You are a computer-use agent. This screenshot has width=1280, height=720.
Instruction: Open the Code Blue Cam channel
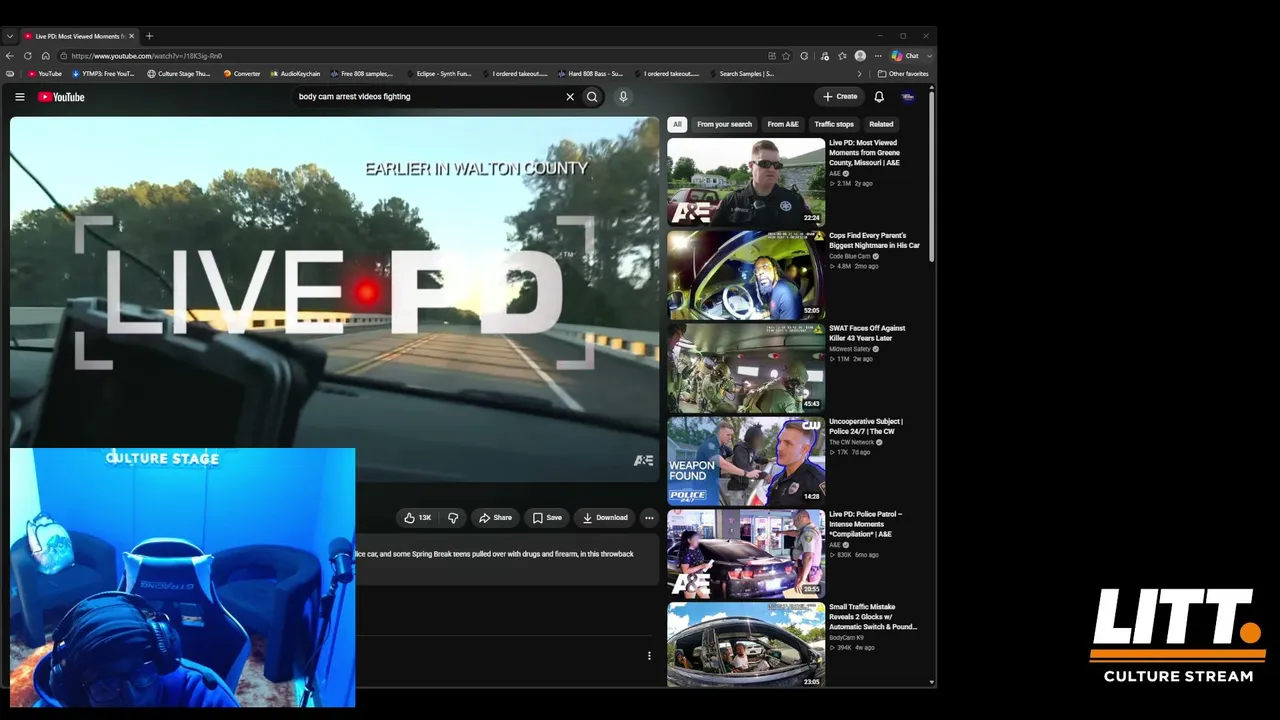point(849,256)
